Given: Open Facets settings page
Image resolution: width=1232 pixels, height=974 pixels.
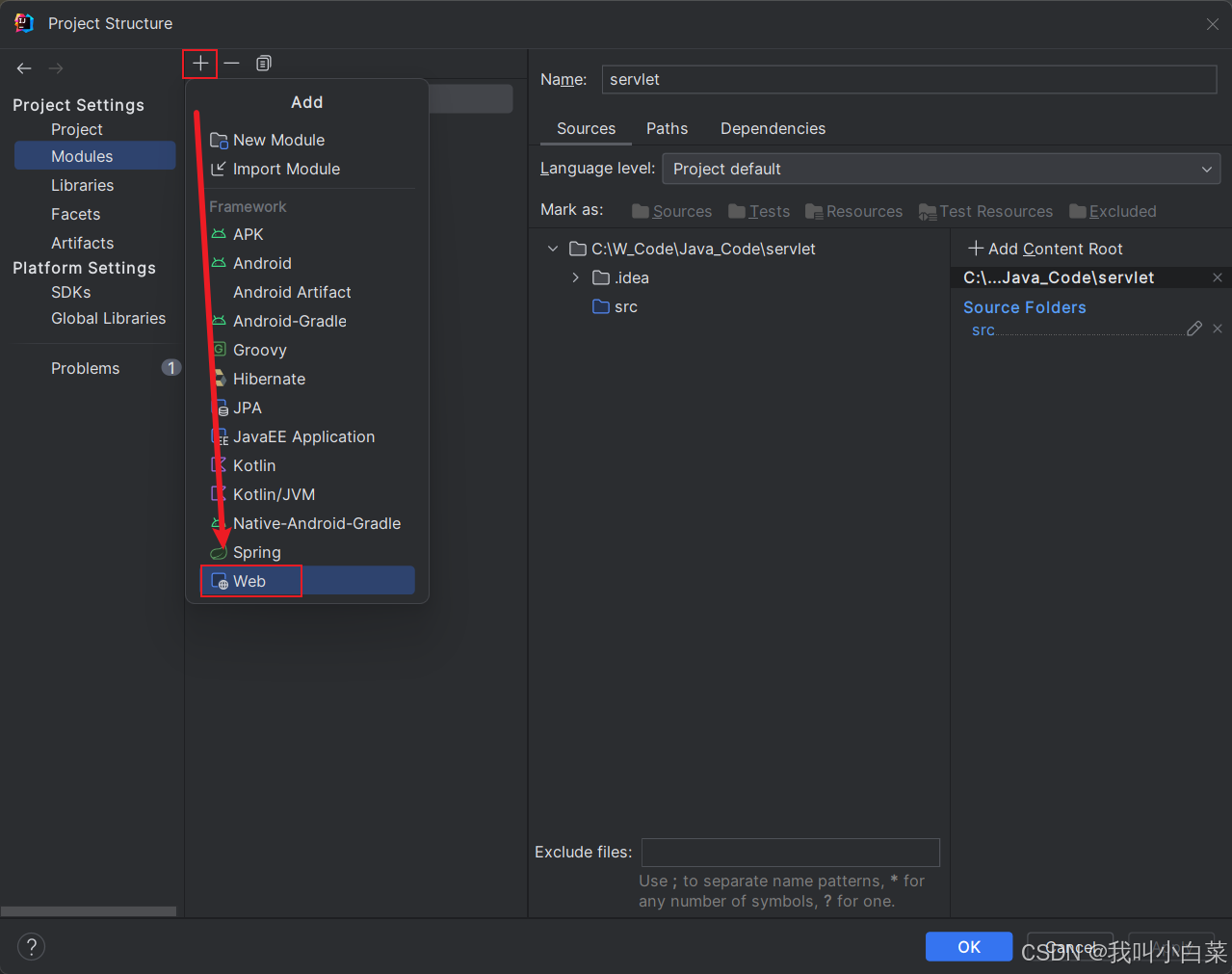Looking at the screenshot, I should [x=75, y=214].
